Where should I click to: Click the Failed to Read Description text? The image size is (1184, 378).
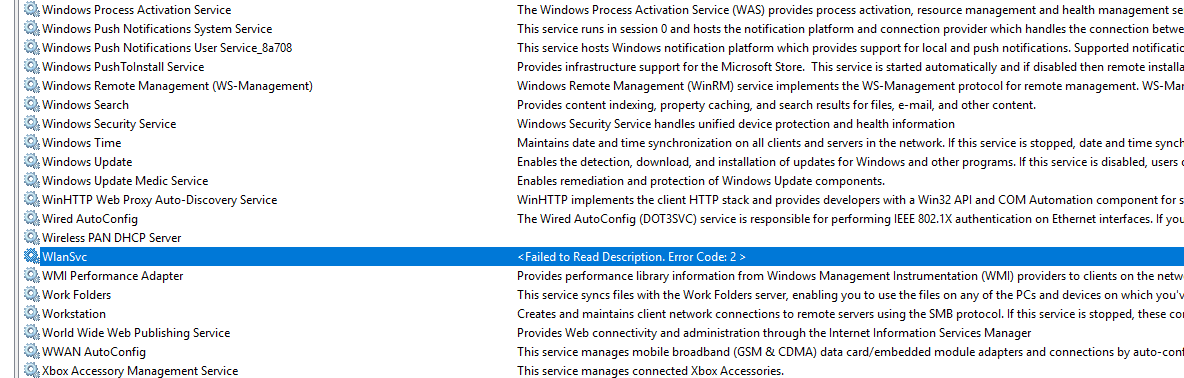coord(631,257)
